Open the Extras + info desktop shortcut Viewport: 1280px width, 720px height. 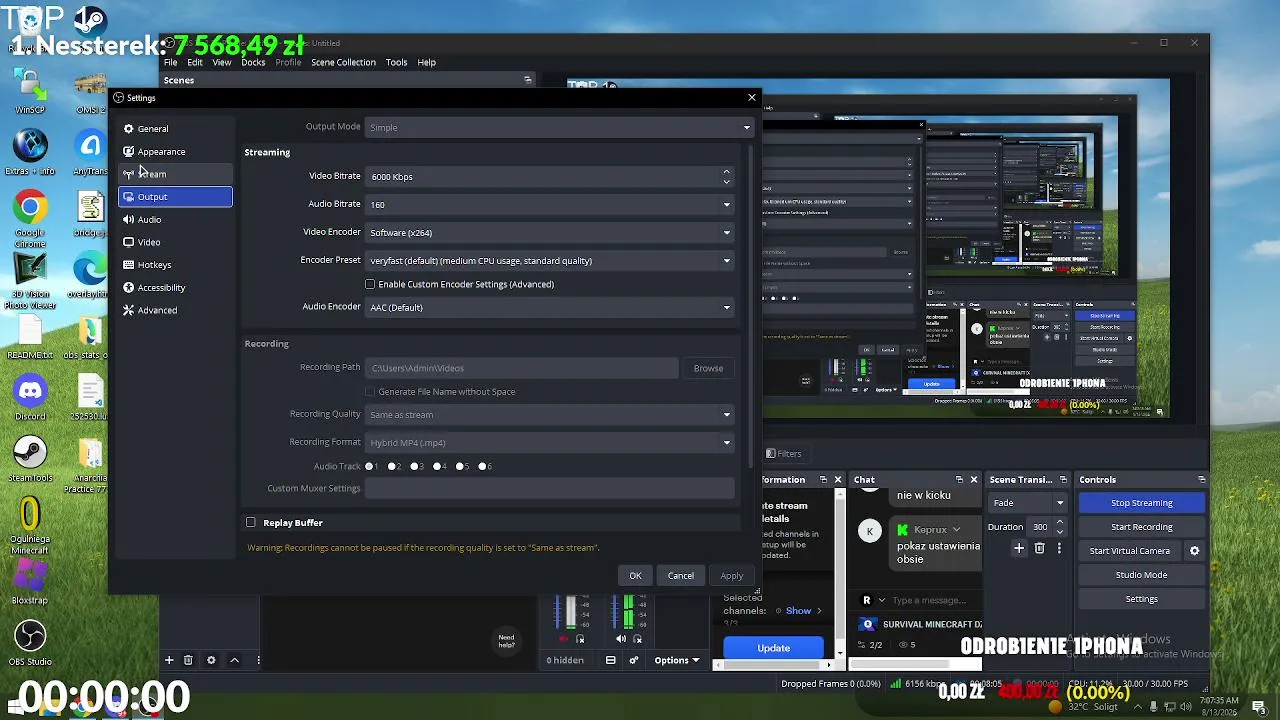pyautogui.click(x=30, y=152)
